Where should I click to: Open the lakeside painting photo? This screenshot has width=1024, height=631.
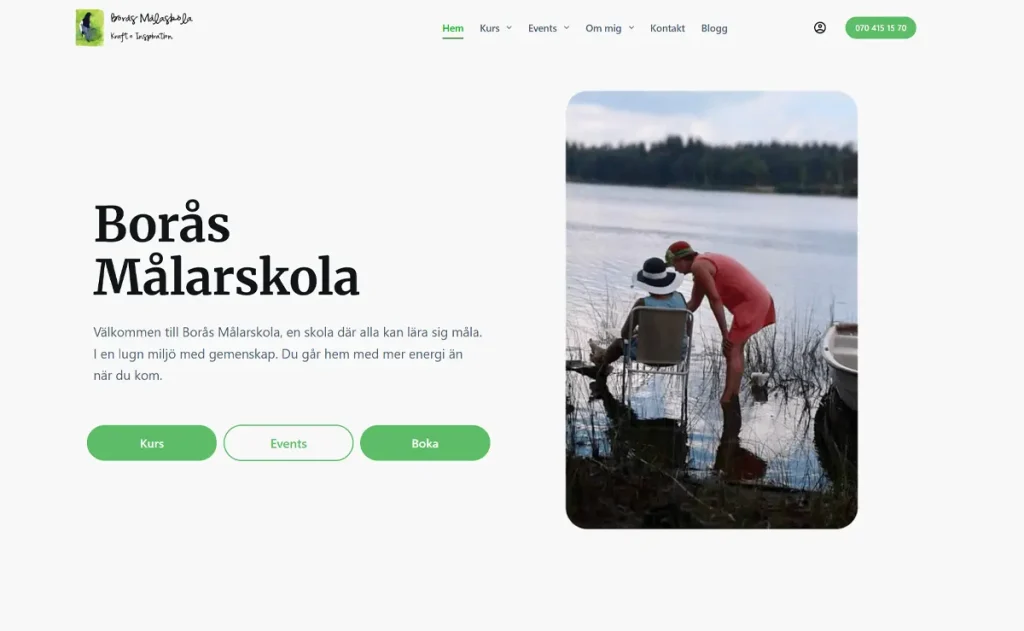[x=711, y=310]
